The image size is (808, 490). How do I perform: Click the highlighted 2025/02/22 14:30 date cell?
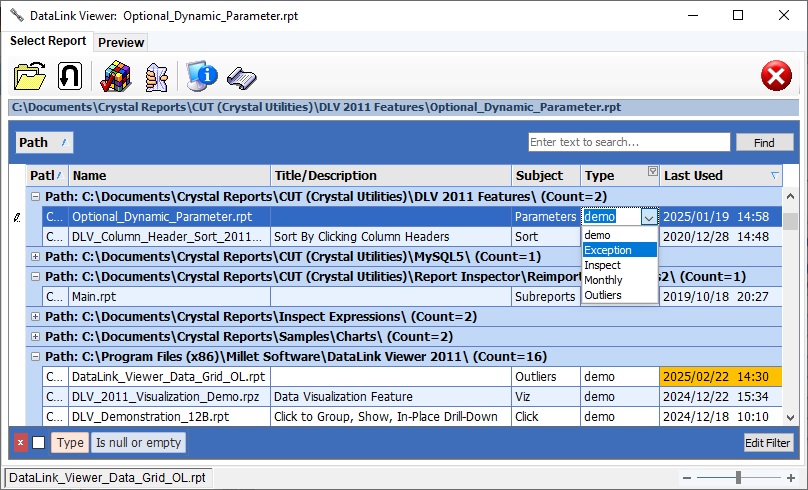(x=720, y=377)
